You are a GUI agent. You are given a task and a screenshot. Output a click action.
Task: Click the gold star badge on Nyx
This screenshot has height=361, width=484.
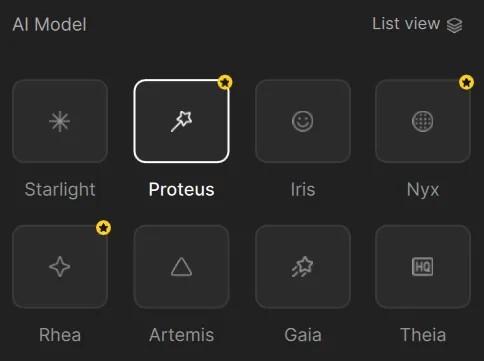466,82
